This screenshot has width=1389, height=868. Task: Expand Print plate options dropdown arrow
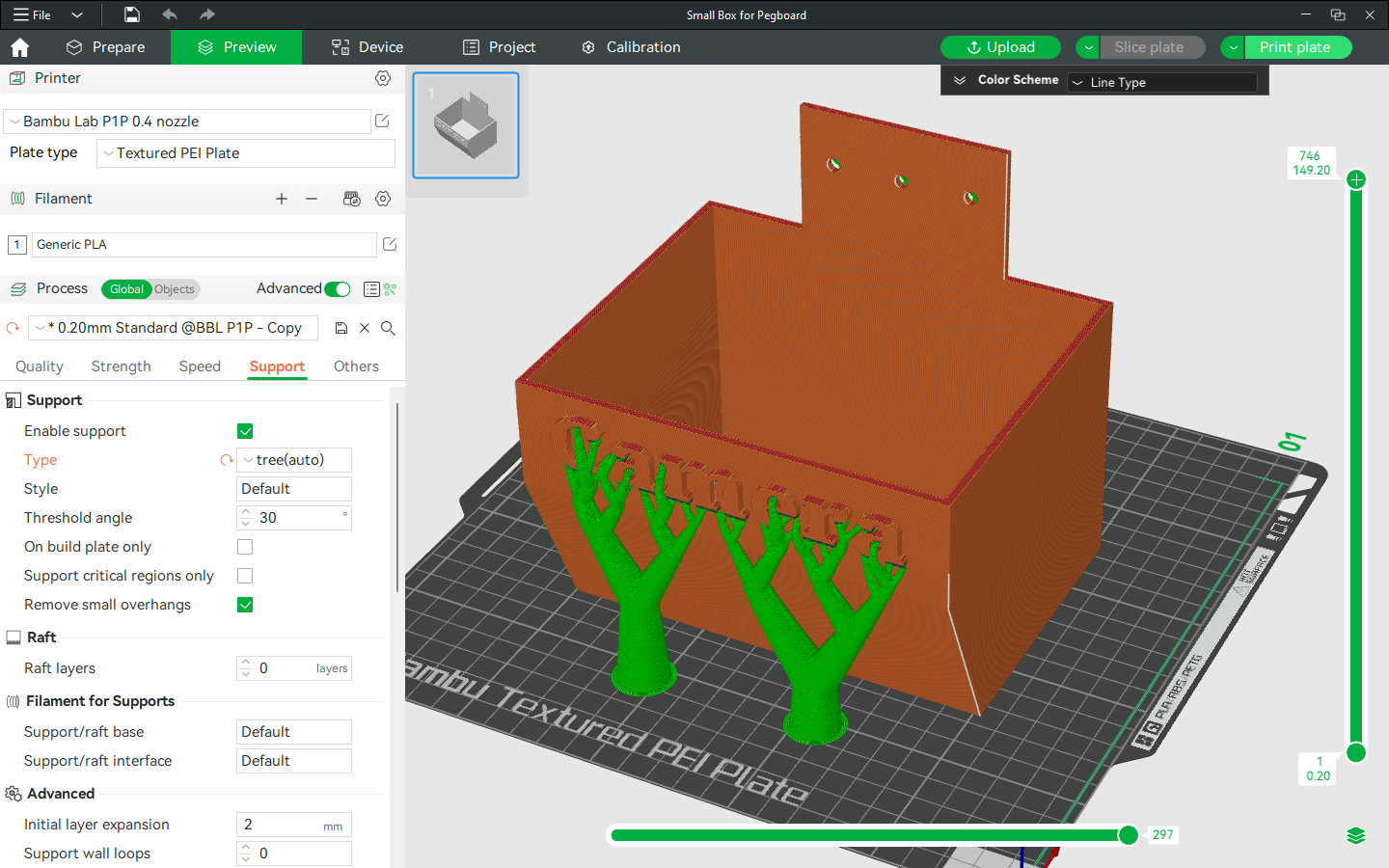point(1233,47)
